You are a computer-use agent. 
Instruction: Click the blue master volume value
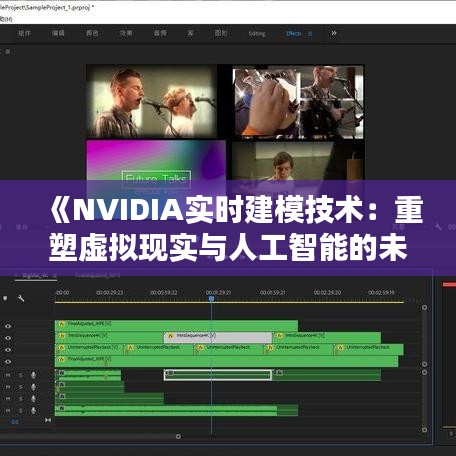click(14, 422)
